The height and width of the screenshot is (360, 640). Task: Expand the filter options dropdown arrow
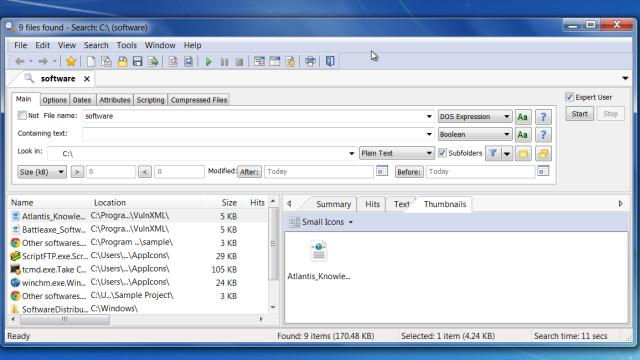pyautogui.click(x=507, y=153)
